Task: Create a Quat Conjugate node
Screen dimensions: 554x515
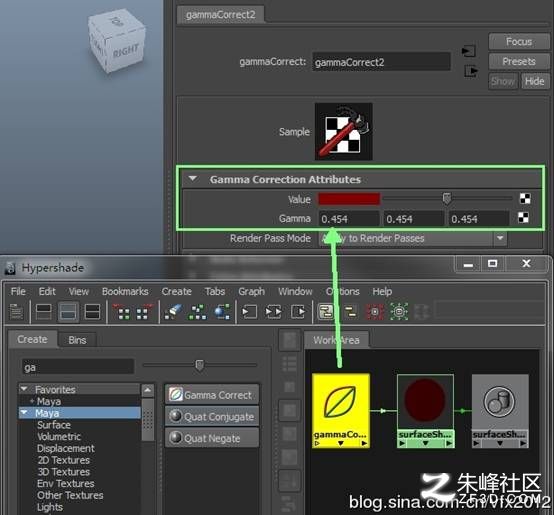Action: (212, 416)
